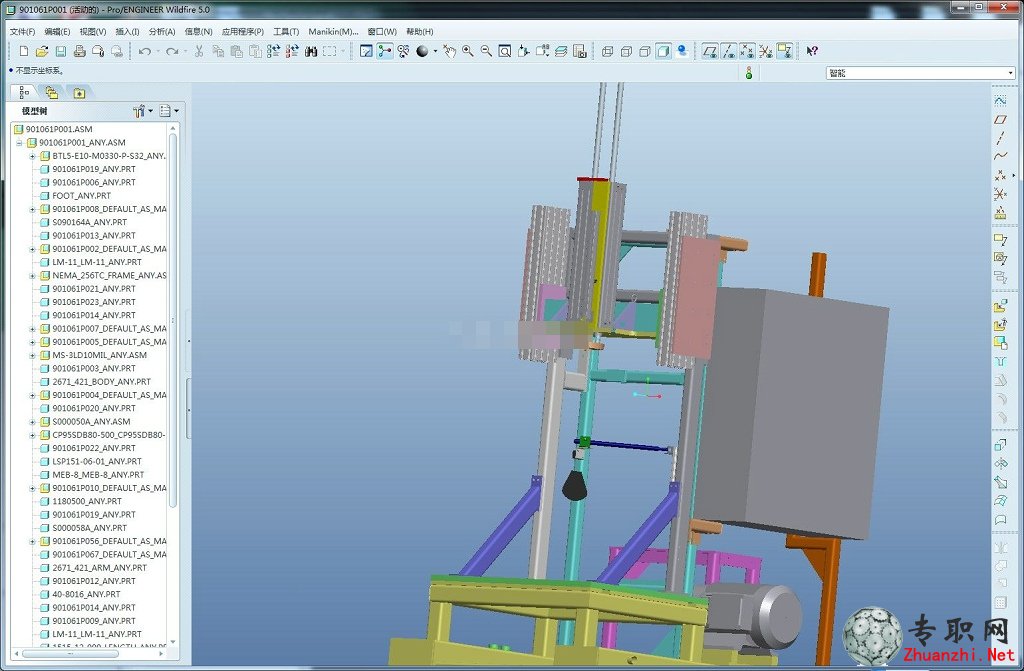Select the datum plane tool in the right toolbar
The image size is (1024, 671).
point(1000,120)
